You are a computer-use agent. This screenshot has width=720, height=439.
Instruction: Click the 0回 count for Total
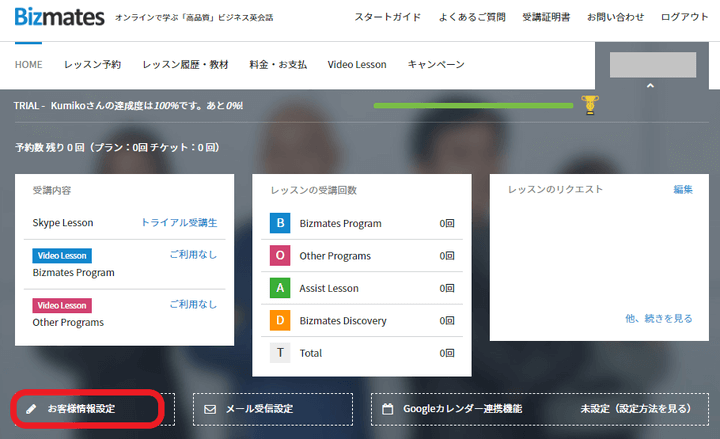[447, 353]
